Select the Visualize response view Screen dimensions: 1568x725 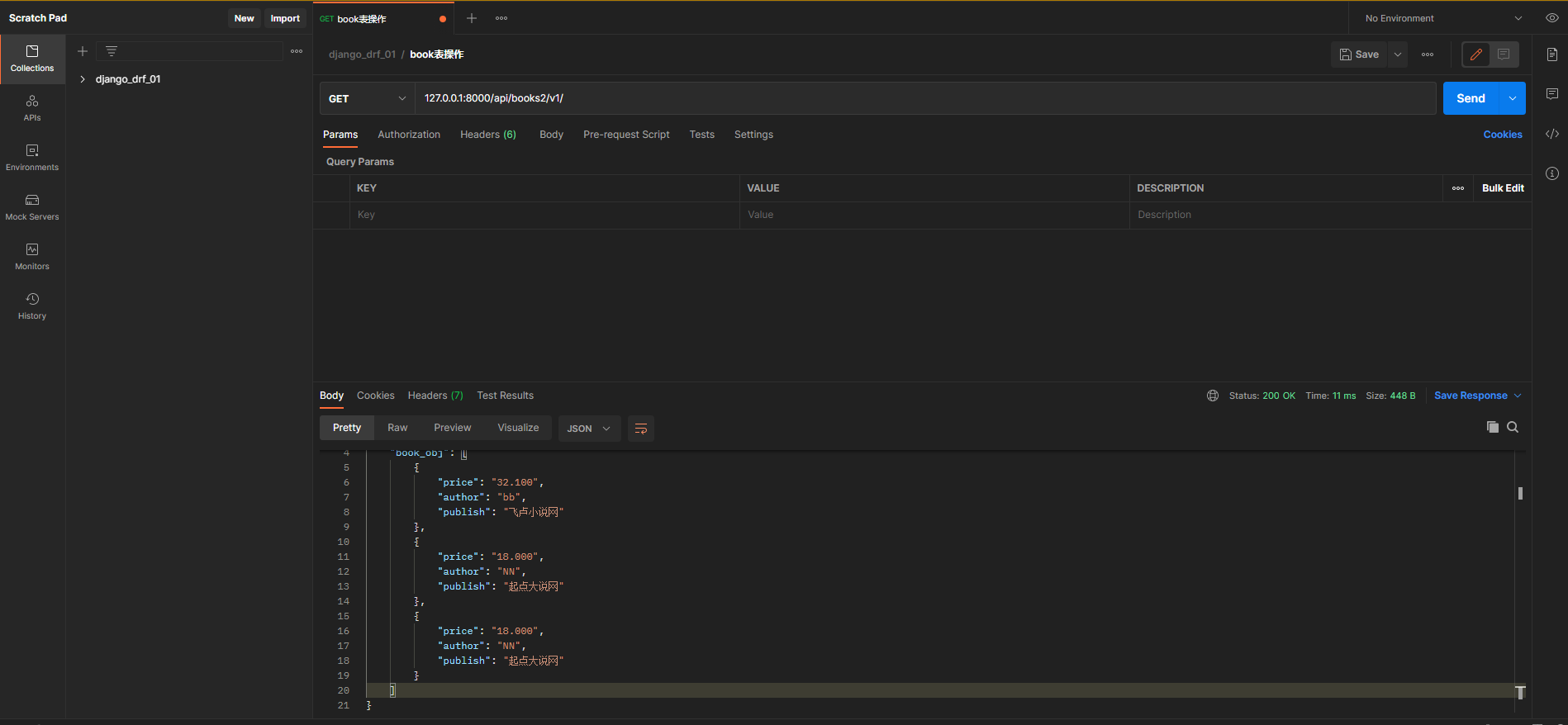click(x=518, y=428)
